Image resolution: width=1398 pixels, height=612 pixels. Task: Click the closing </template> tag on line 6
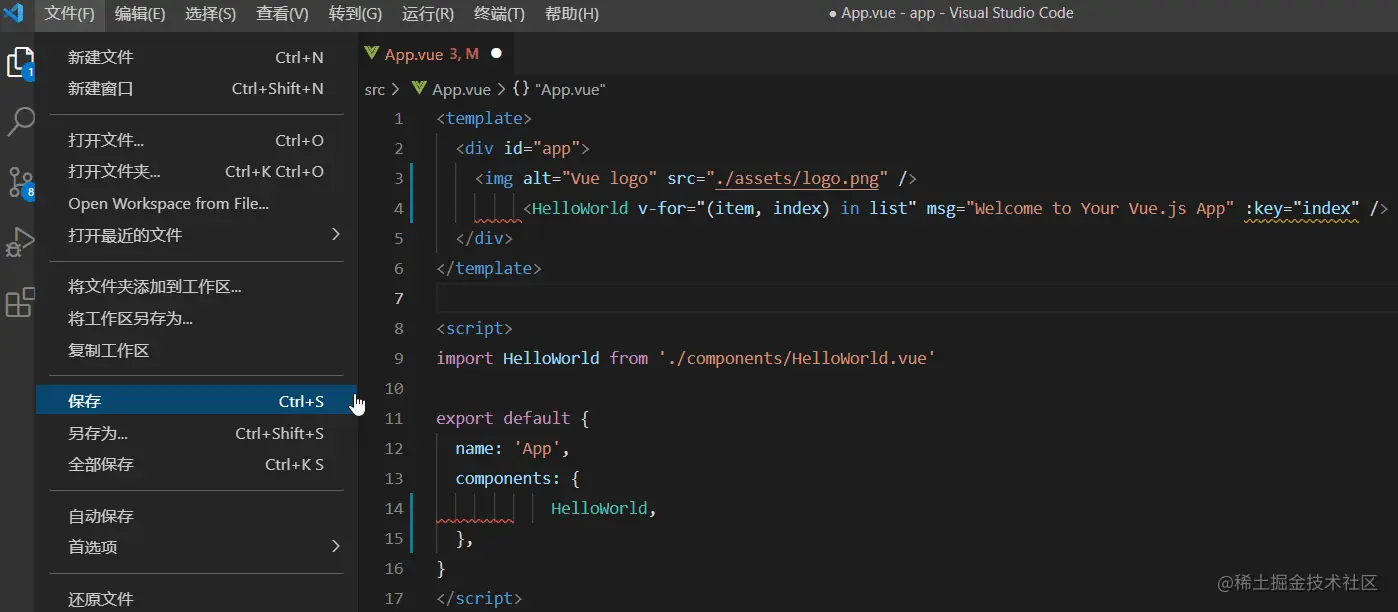coord(489,268)
